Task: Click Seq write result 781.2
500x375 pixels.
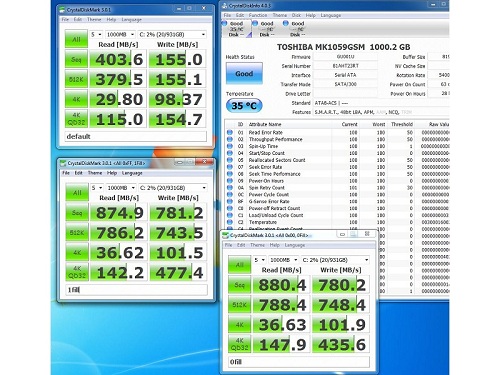Action: [x=178, y=213]
